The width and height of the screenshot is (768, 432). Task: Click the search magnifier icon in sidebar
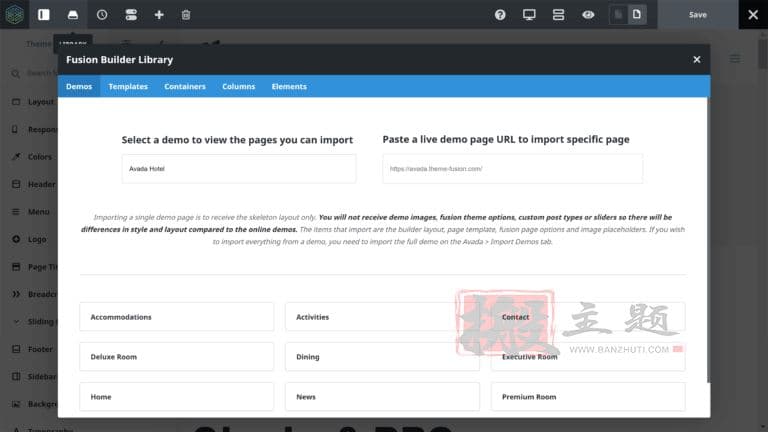(x=16, y=73)
